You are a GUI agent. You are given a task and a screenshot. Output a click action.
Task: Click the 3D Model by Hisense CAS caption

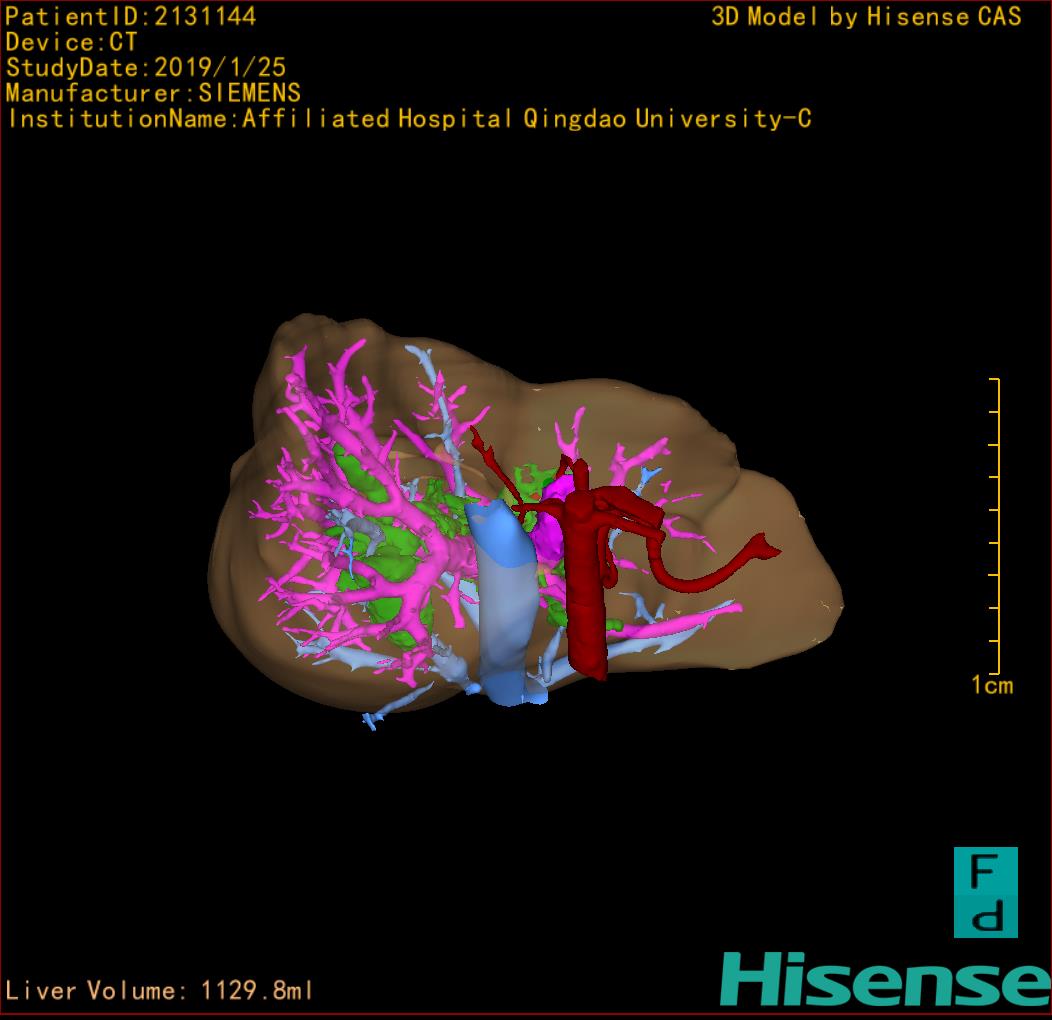[866, 16]
